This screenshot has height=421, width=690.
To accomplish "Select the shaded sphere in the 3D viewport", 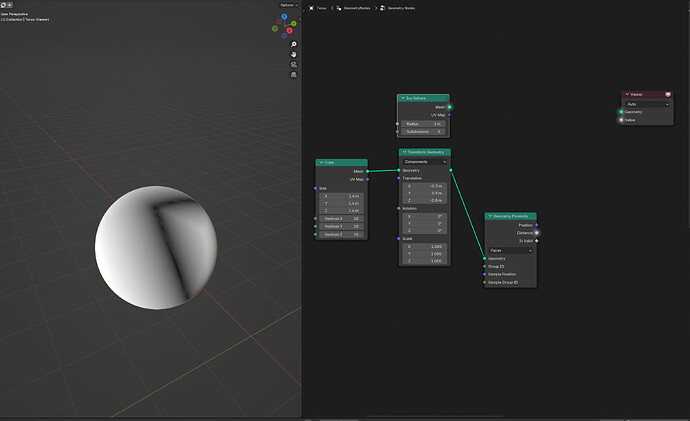I will 156,247.
